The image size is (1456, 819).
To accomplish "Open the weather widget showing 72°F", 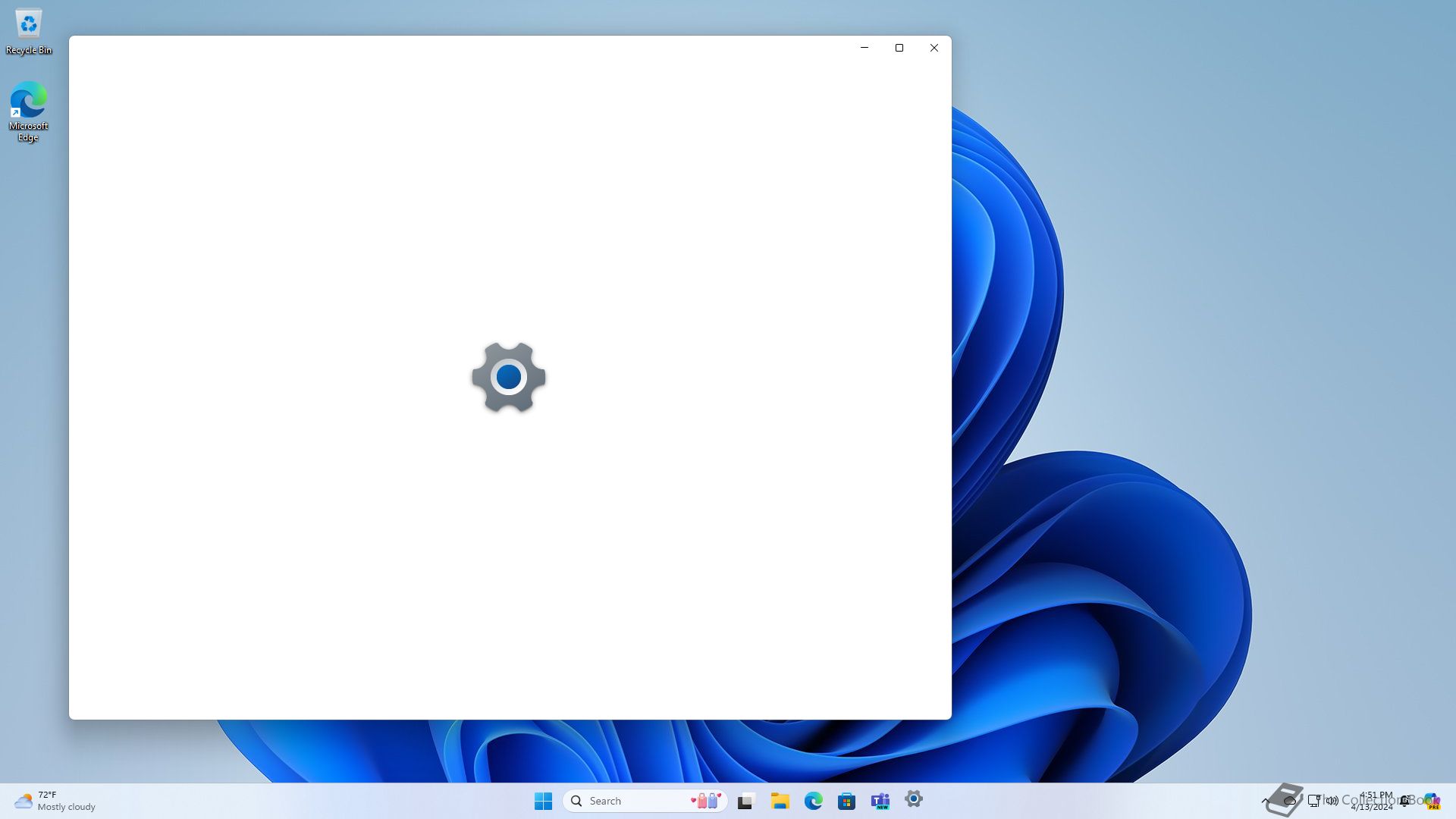I will coord(55,801).
